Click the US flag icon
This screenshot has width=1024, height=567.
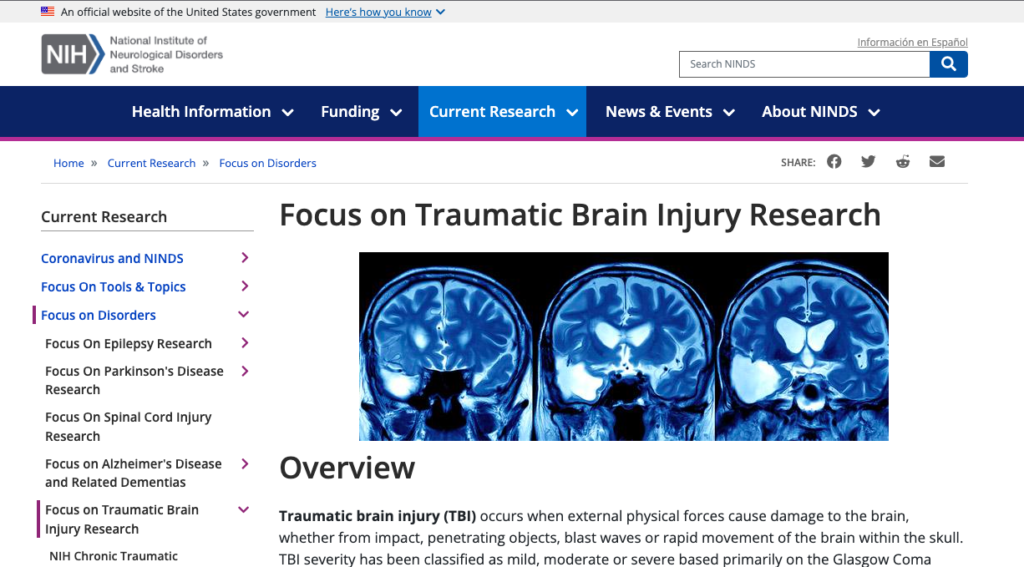[x=48, y=11]
